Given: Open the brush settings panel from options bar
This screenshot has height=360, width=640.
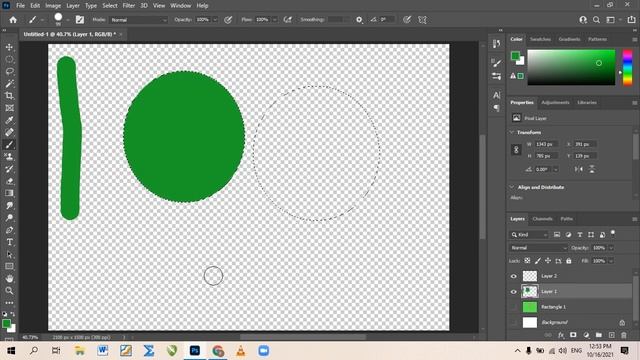Looking at the screenshot, I should (x=80, y=20).
